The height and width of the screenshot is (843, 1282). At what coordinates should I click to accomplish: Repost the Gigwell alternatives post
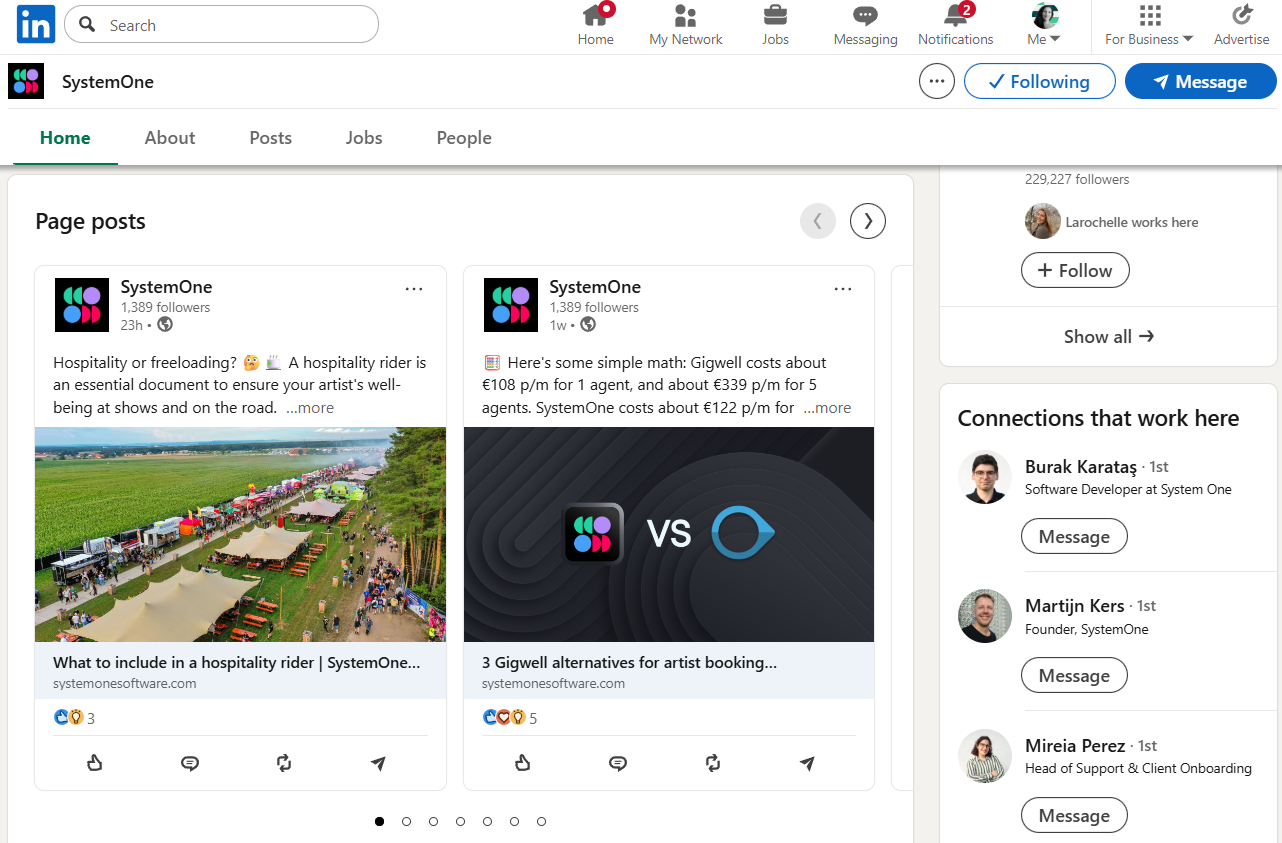coord(713,763)
